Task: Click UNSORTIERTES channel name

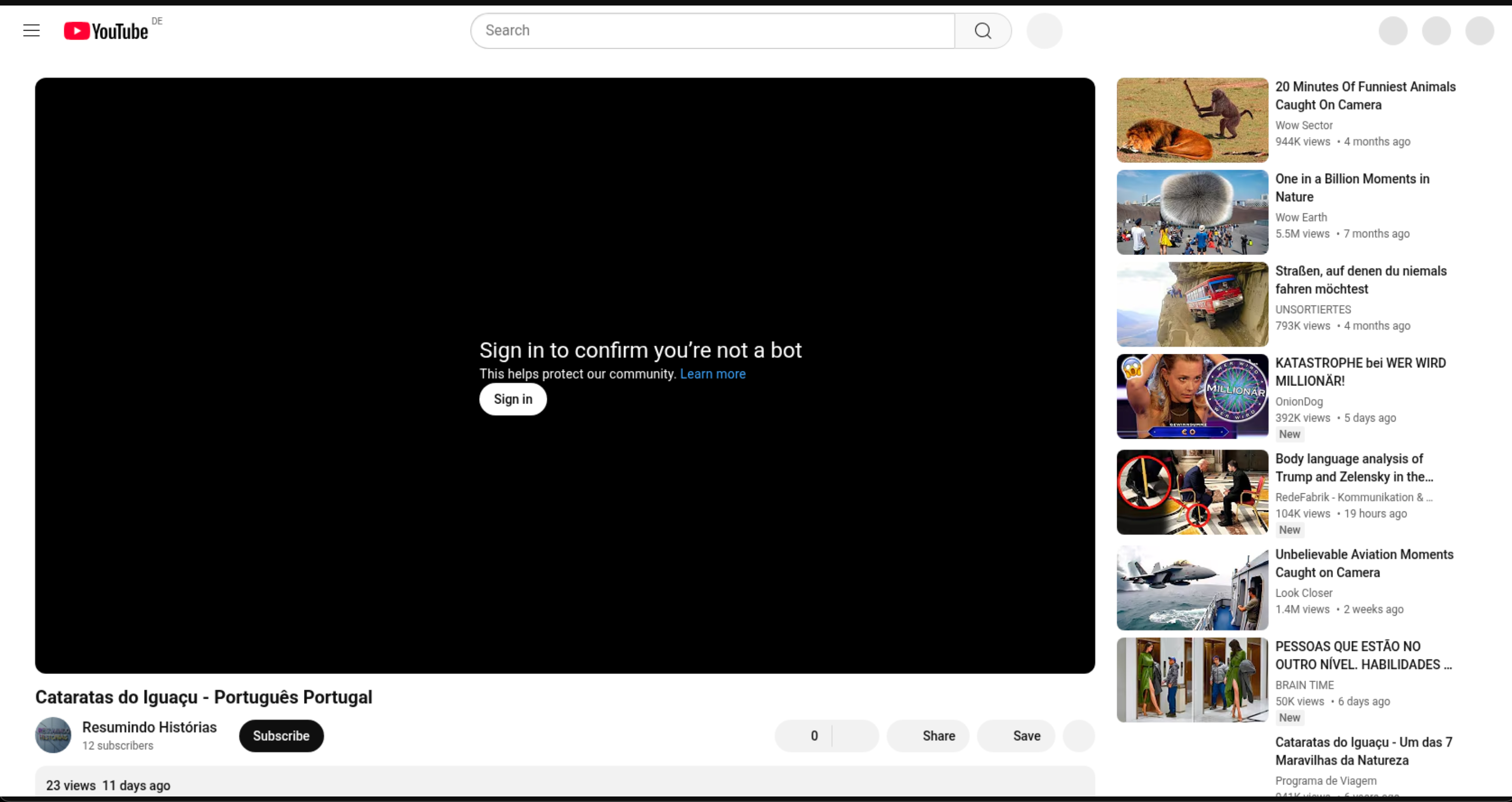Action: pos(1313,310)
